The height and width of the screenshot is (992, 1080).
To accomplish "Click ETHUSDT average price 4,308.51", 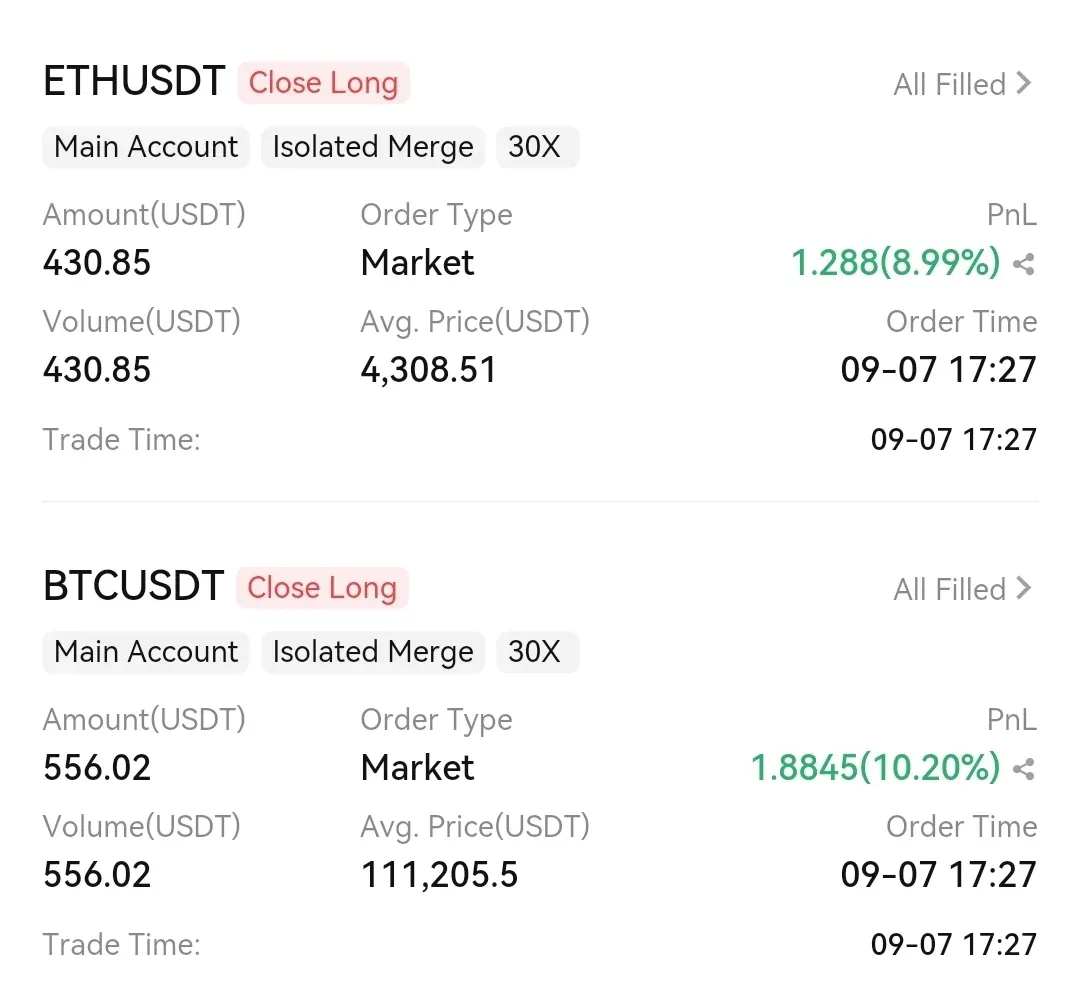I will coord(428,370).
